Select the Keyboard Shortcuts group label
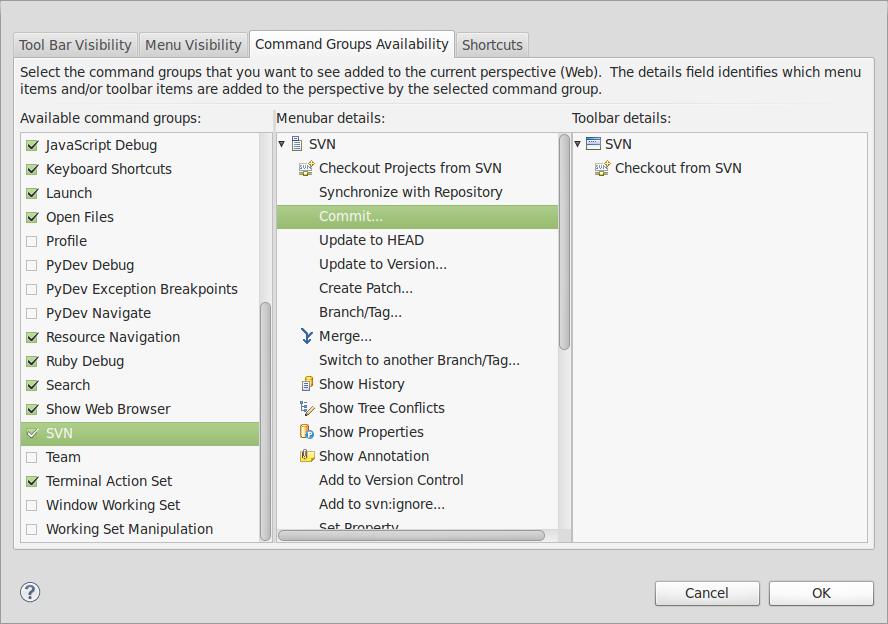The image size is (888, 624). [109, 169]
